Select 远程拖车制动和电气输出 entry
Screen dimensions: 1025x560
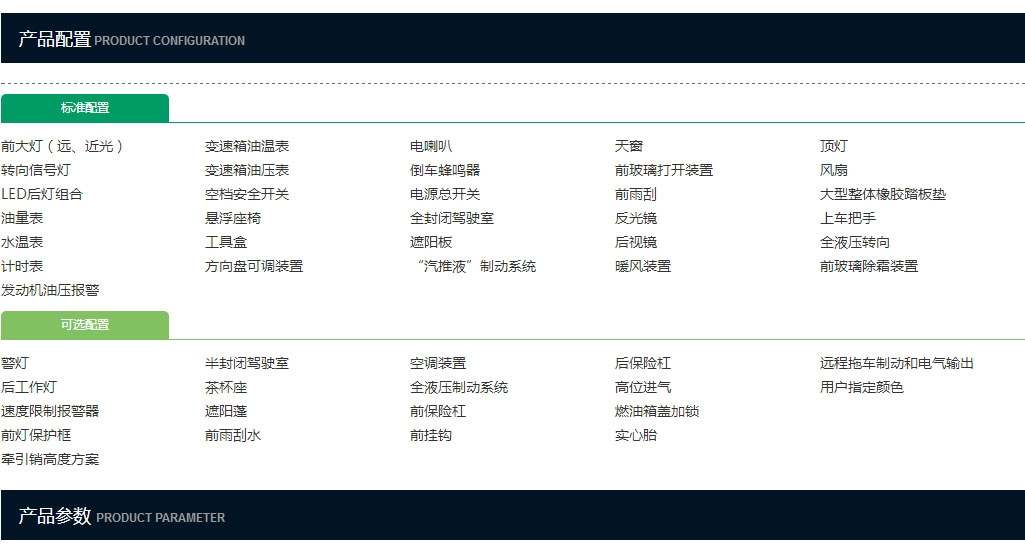point(897,363)
